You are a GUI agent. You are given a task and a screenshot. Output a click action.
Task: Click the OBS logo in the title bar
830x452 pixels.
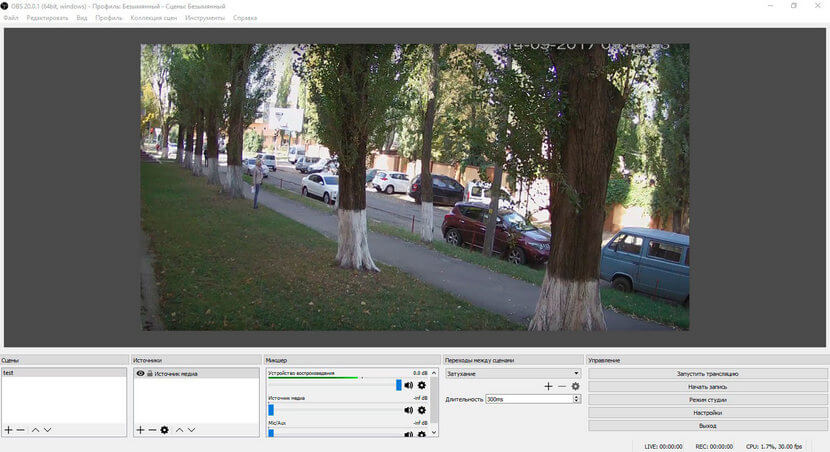[5, 6]
